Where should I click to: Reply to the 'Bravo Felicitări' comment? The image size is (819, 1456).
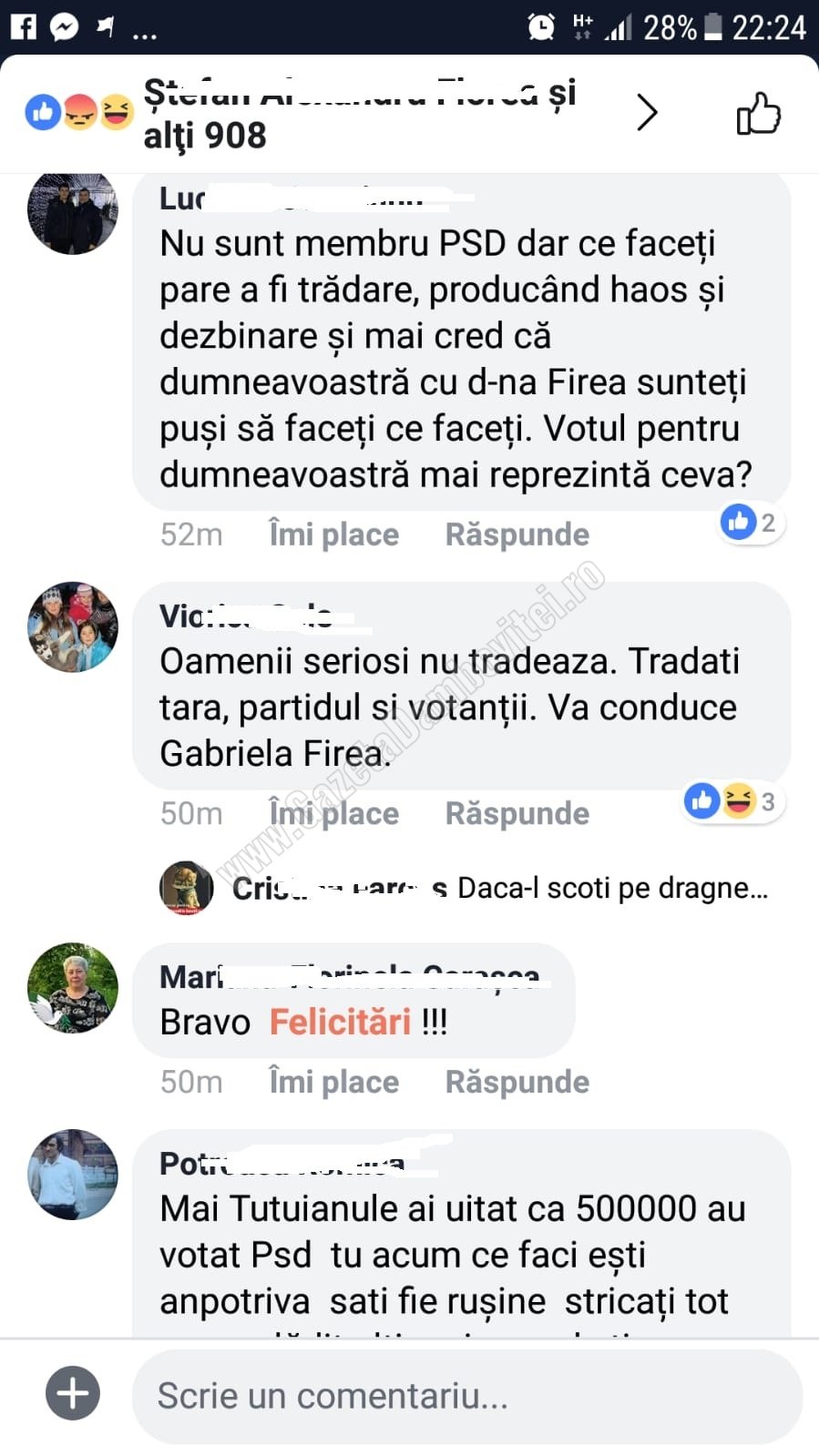click(517, 1082)
